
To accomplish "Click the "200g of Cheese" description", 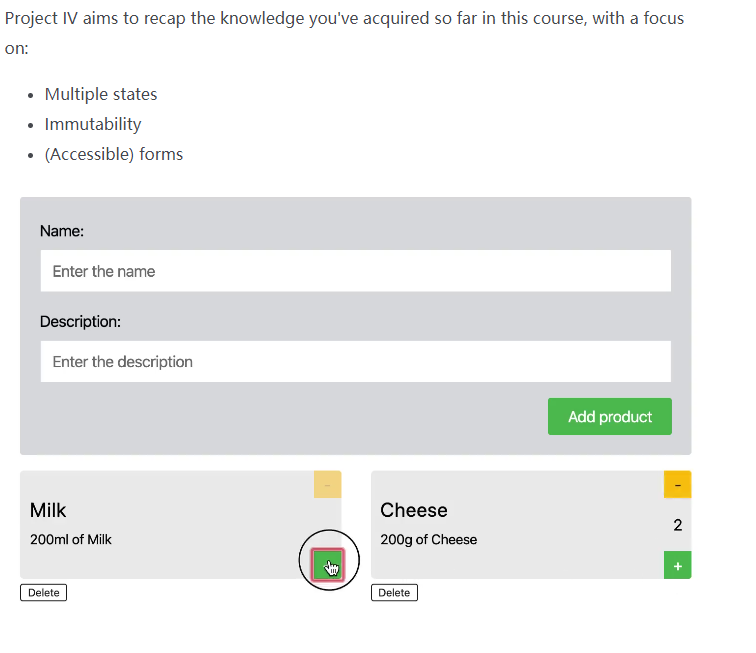I will coord(429,540).
